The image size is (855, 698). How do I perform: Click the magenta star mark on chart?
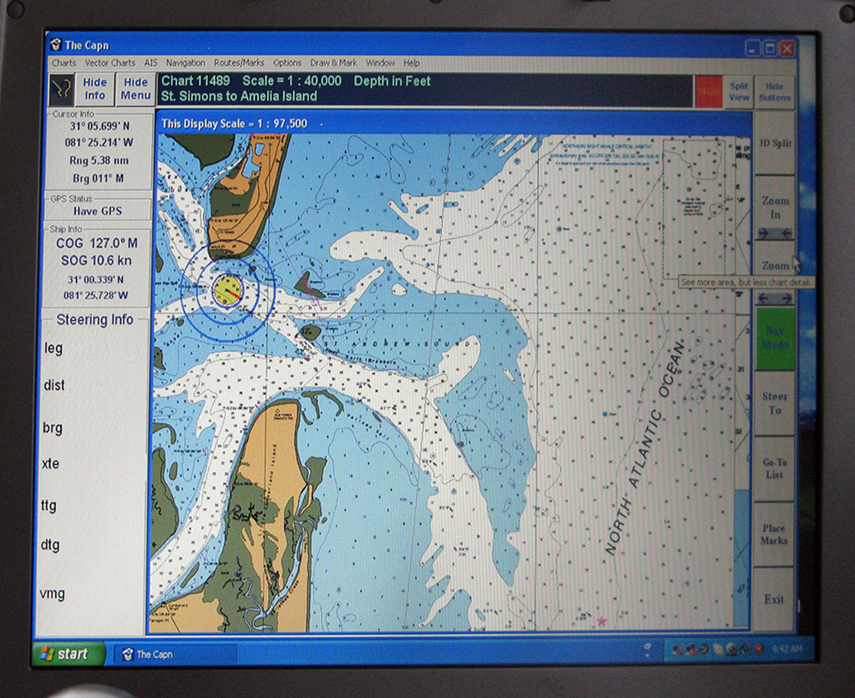pos(601,621)
